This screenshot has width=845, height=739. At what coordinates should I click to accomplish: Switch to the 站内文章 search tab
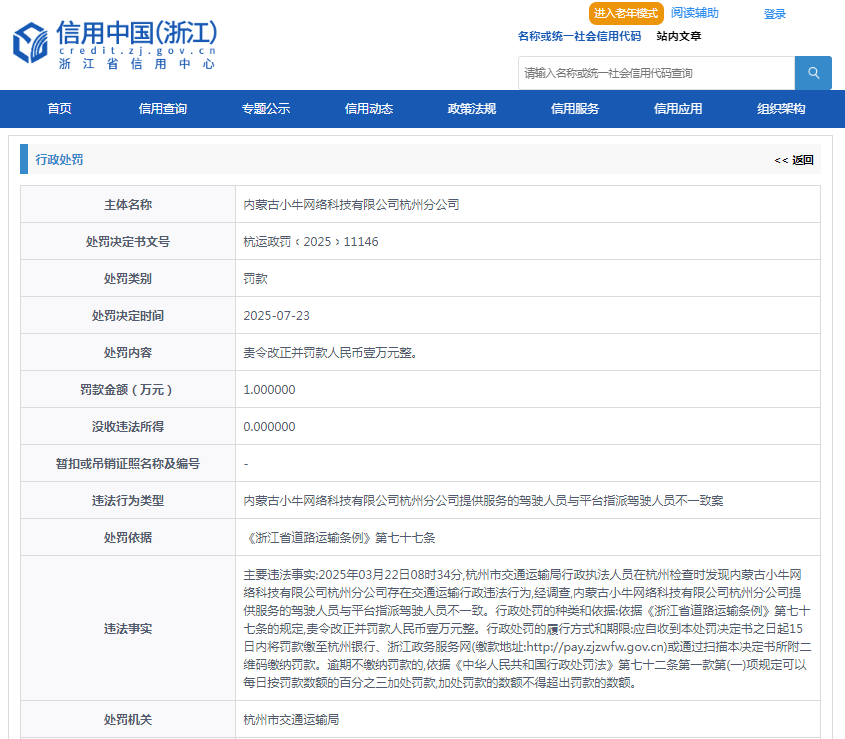[x=679, y=36]
